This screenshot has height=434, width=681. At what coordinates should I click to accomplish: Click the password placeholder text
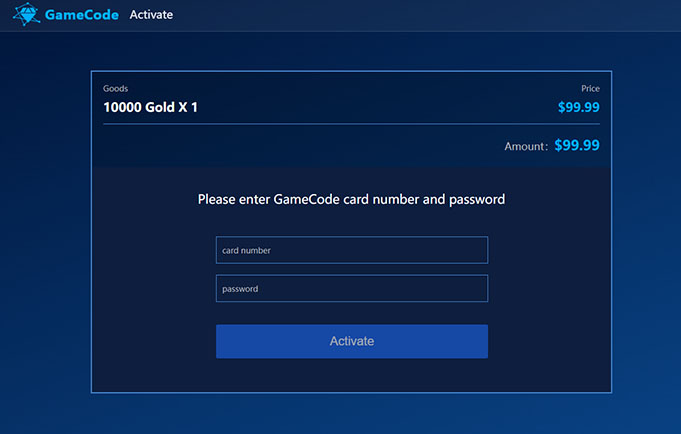pyautogui.click(x=240, y=289)
